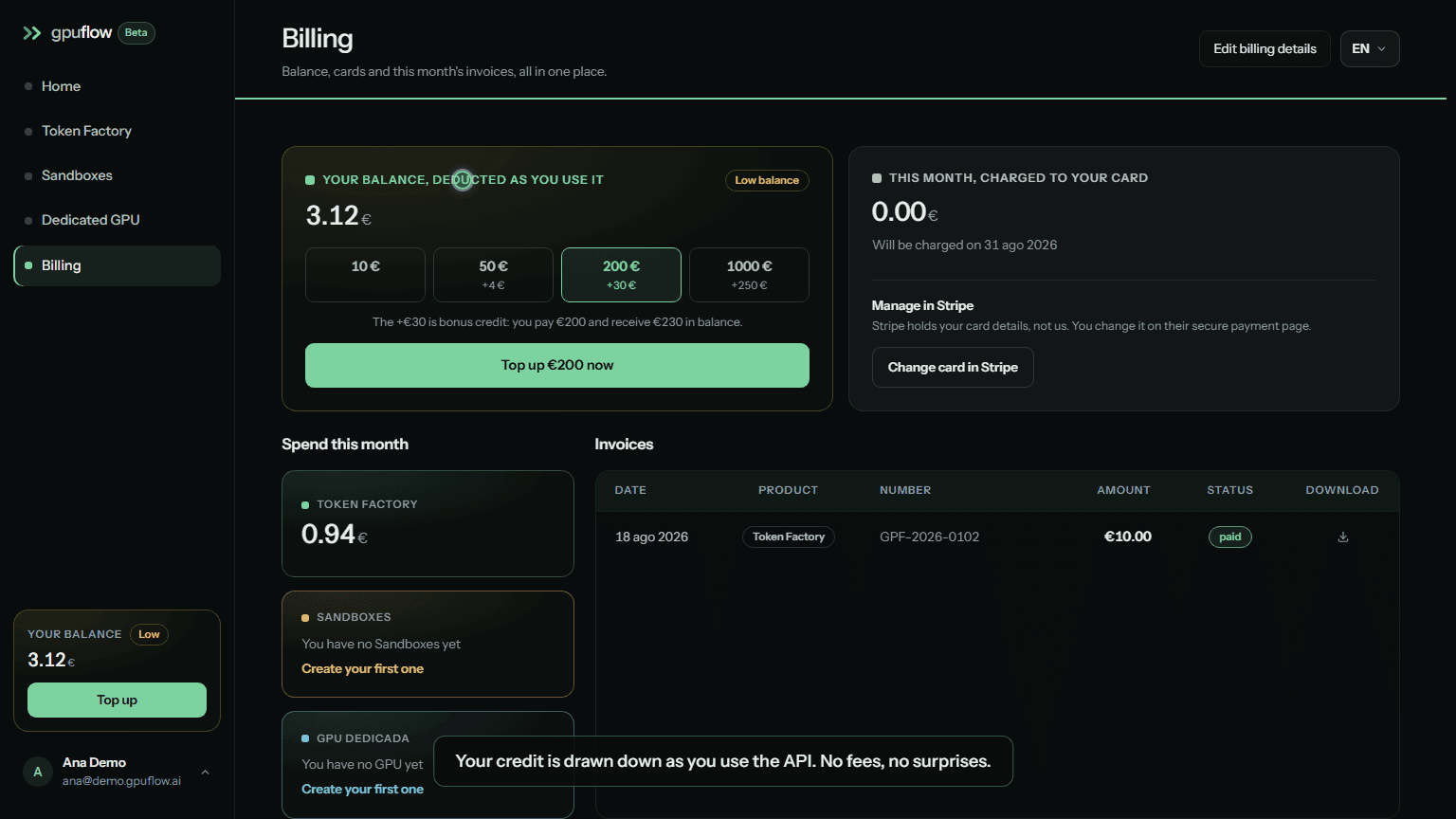1456x819 pixels.
Task: Click the PRODUCT column header
Action: coord(788,490)
